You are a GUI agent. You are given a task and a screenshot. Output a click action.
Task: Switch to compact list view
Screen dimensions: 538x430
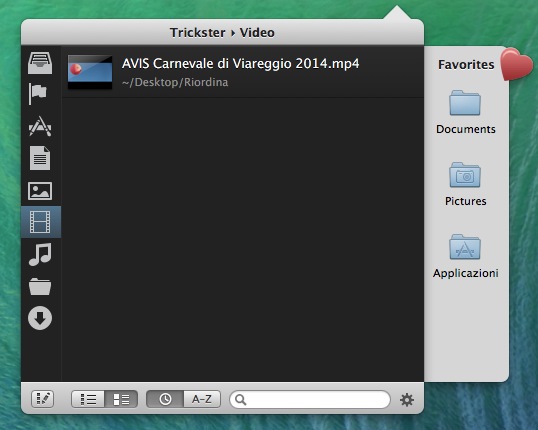pos(88,399)
